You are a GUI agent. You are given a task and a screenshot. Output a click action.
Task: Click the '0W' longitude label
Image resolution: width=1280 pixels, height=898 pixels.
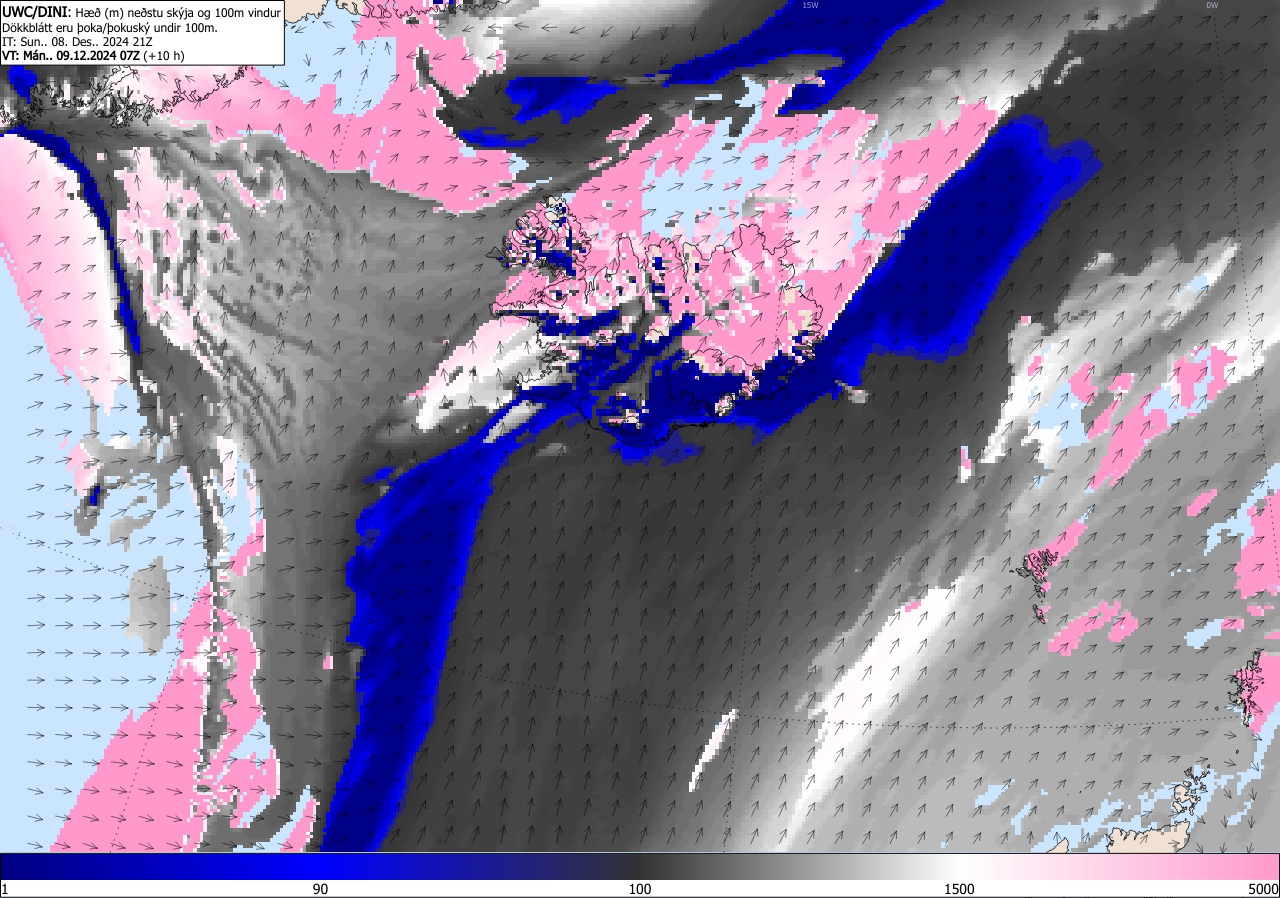1212,5
